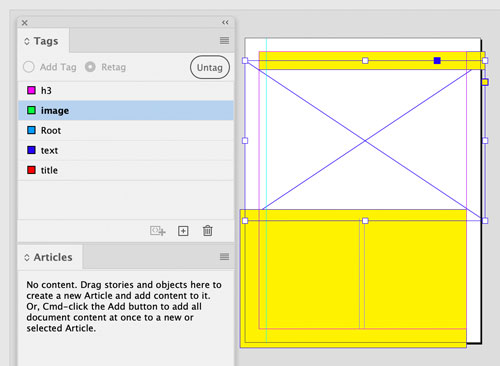Click the light blue swatch of Root tag
The height and width of the screenshot is (366, 500).
[x=31, y=130]
